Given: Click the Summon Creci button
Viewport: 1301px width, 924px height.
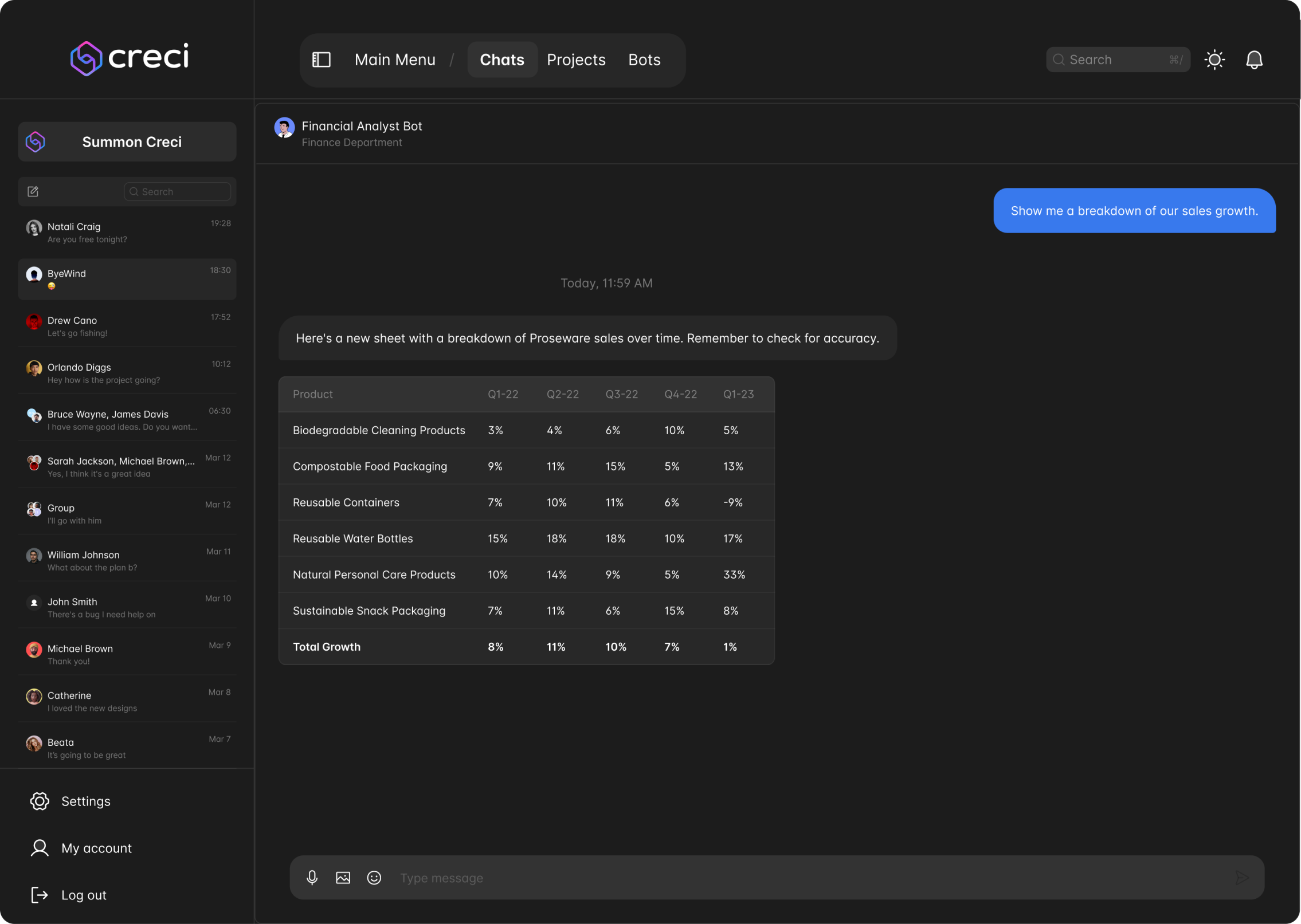Looking at the screenshot, I should click(x=127, y=141).
